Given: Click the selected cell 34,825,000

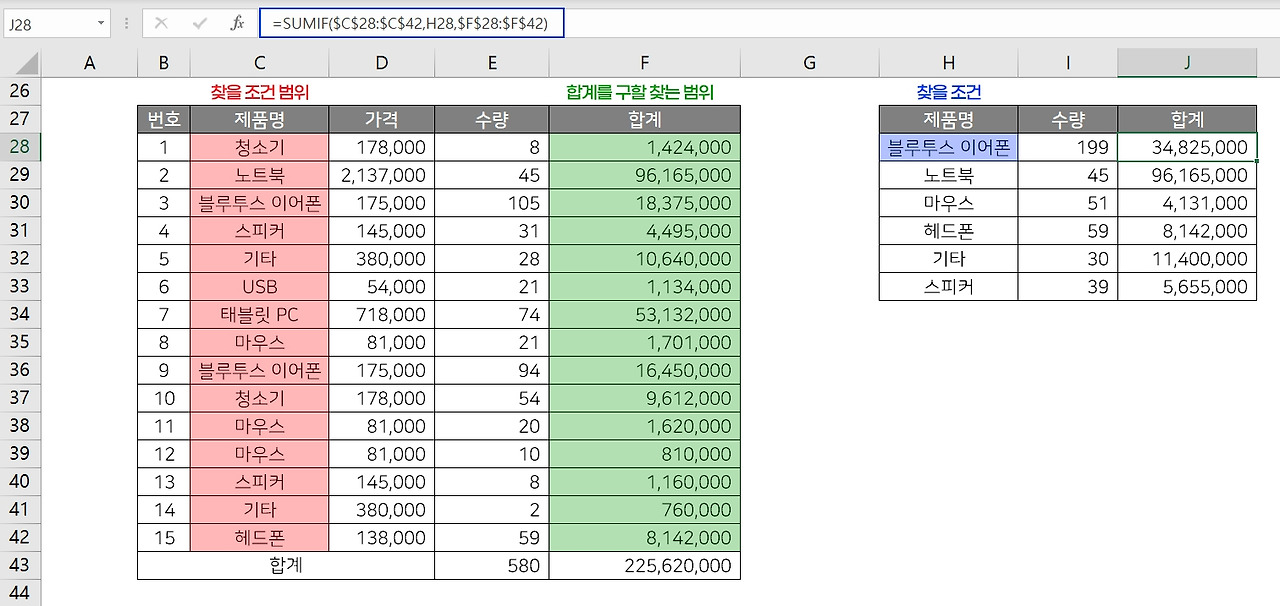Looking at the screenshot, I should coord(1187,148).
